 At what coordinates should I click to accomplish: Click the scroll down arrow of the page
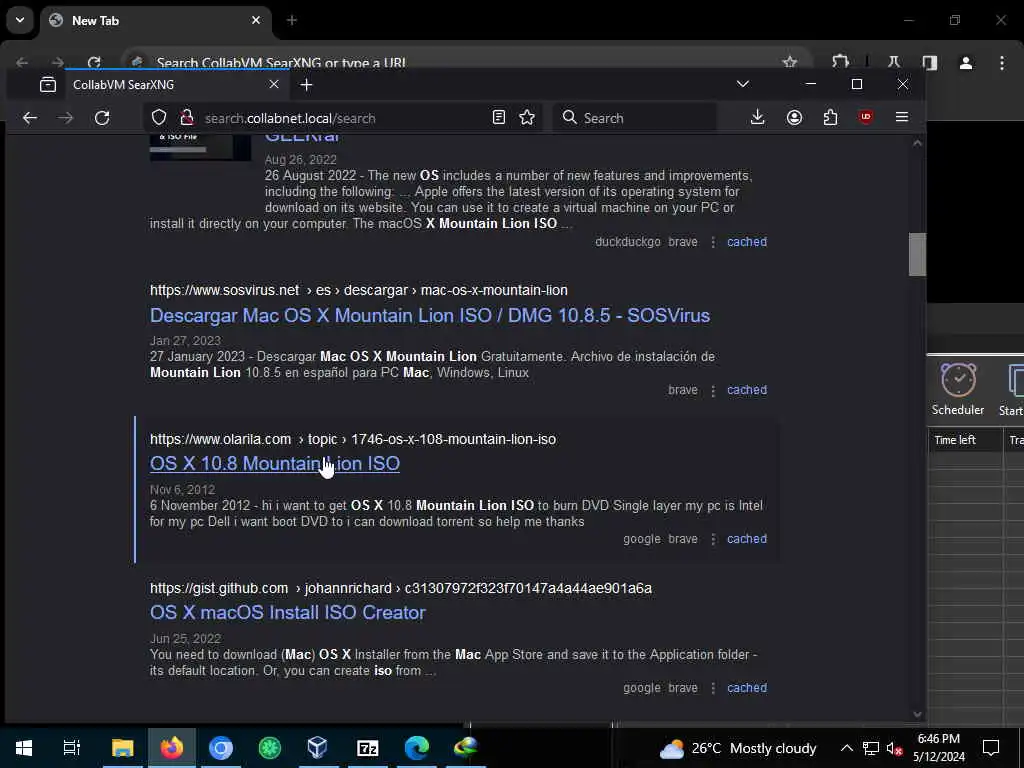coord(917,714)
